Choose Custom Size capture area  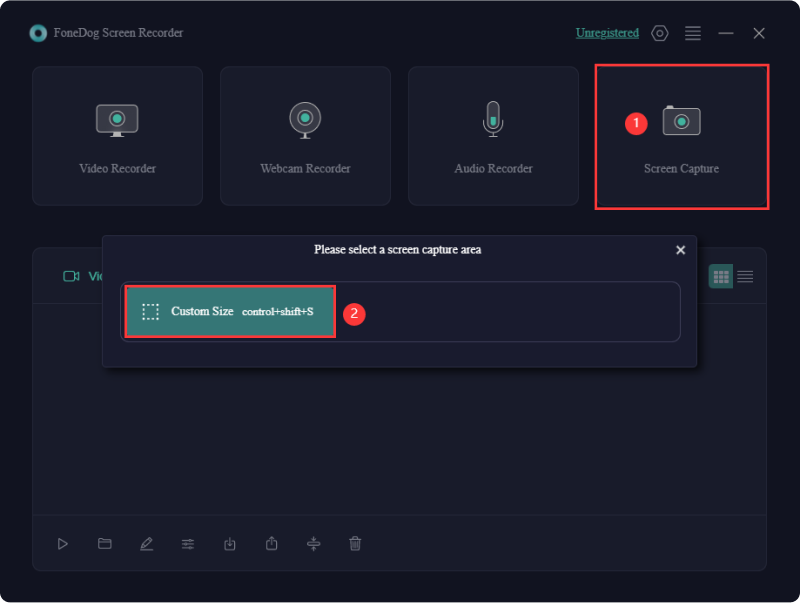[230, 311]
